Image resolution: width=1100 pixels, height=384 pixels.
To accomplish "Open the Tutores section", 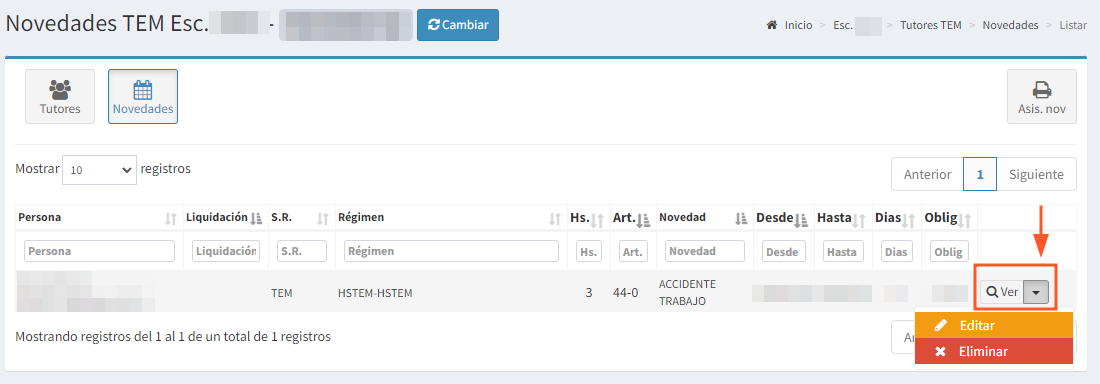I will tap(60, 96).
